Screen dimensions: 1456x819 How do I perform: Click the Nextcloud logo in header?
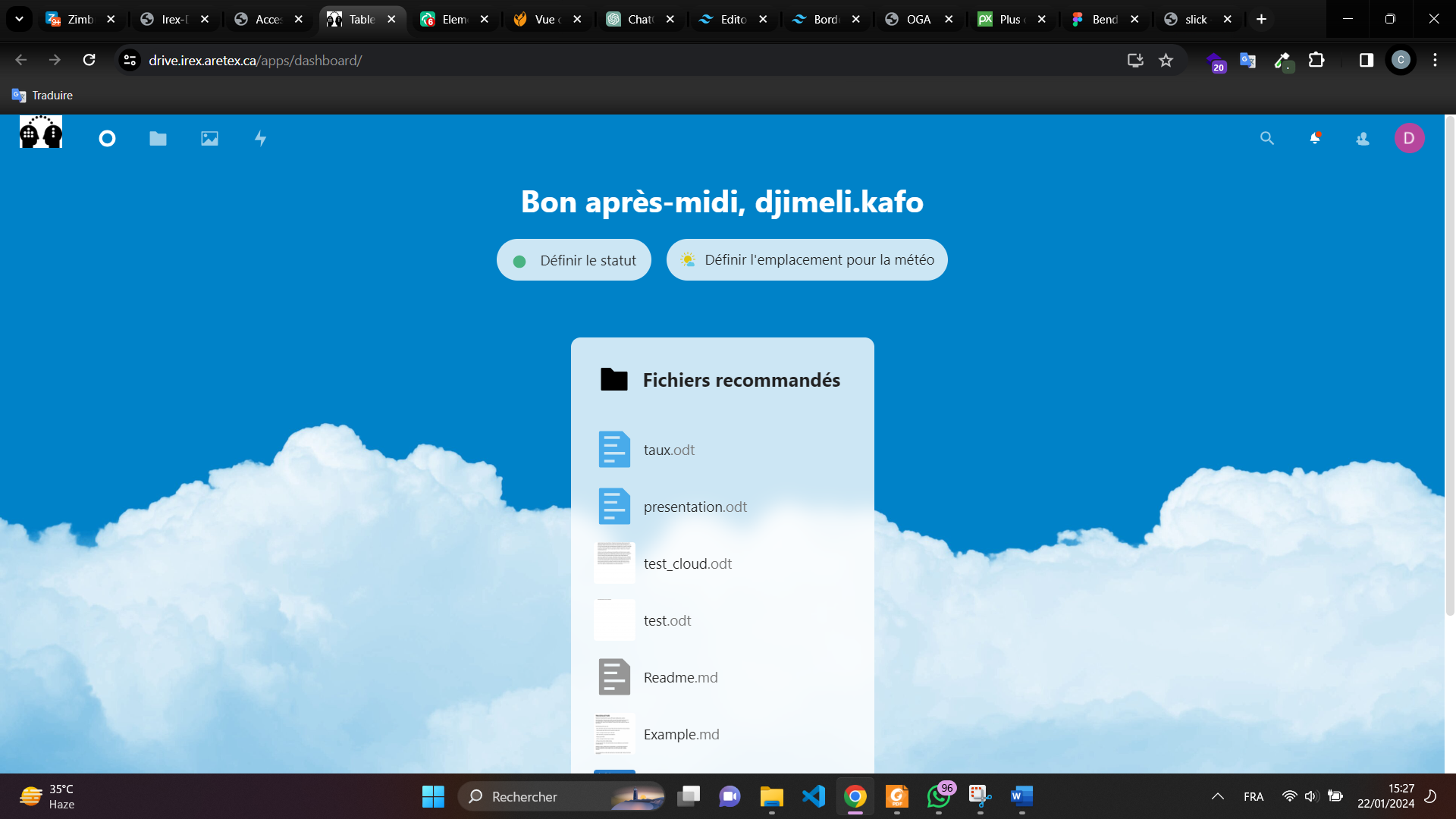point(41,132)
